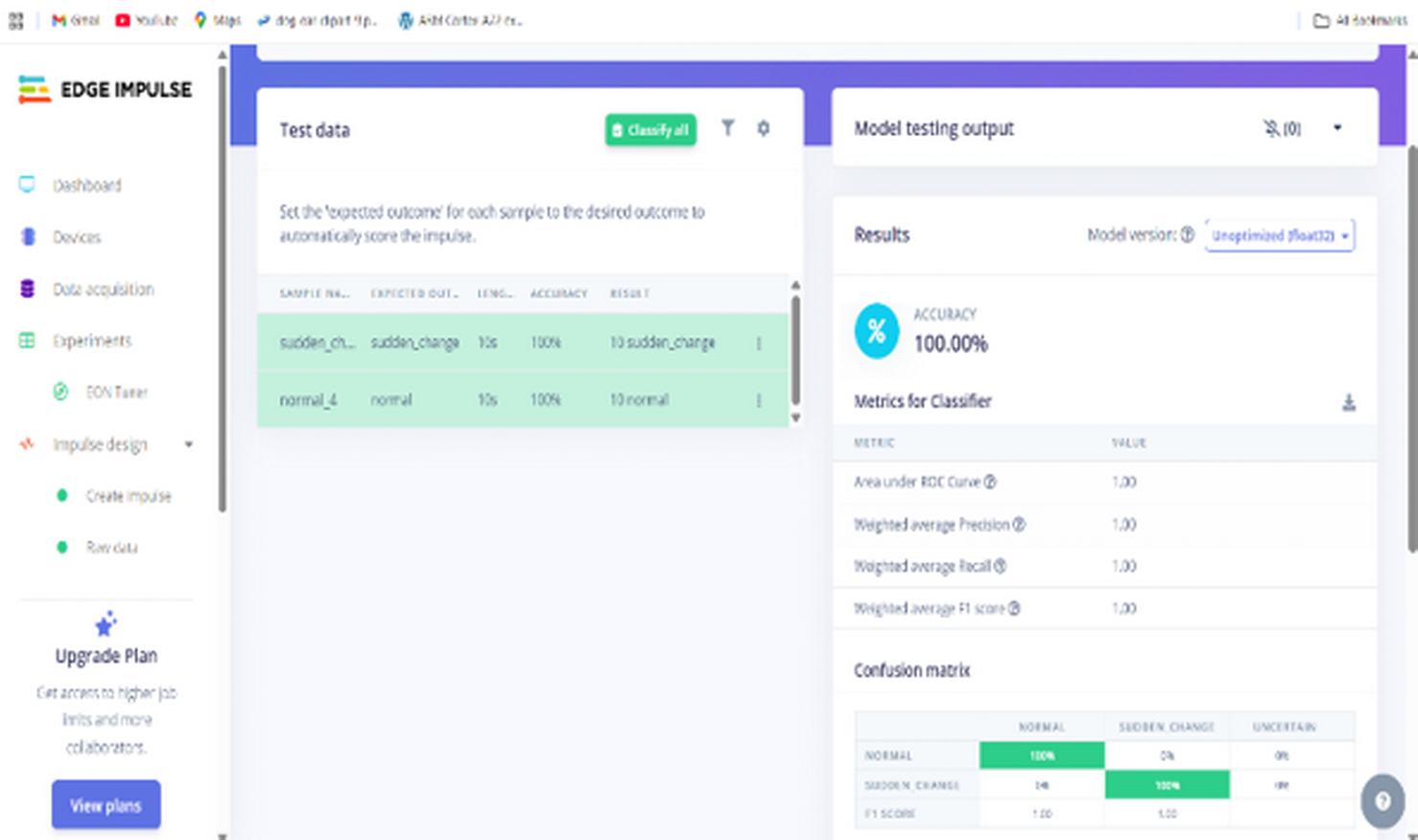
Task: Click the muted notifications bell icon
Action: coord(1271,128)
